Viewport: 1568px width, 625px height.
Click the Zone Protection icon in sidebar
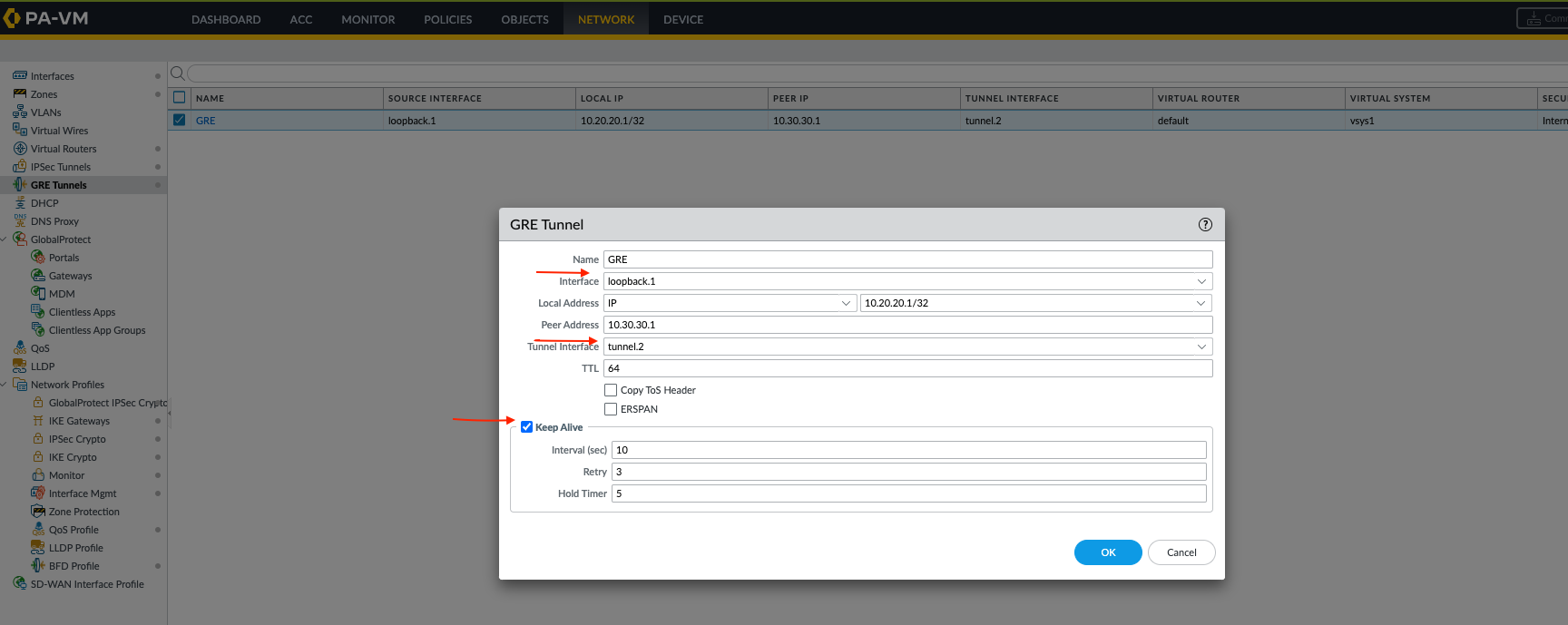[x=38, y=512]
